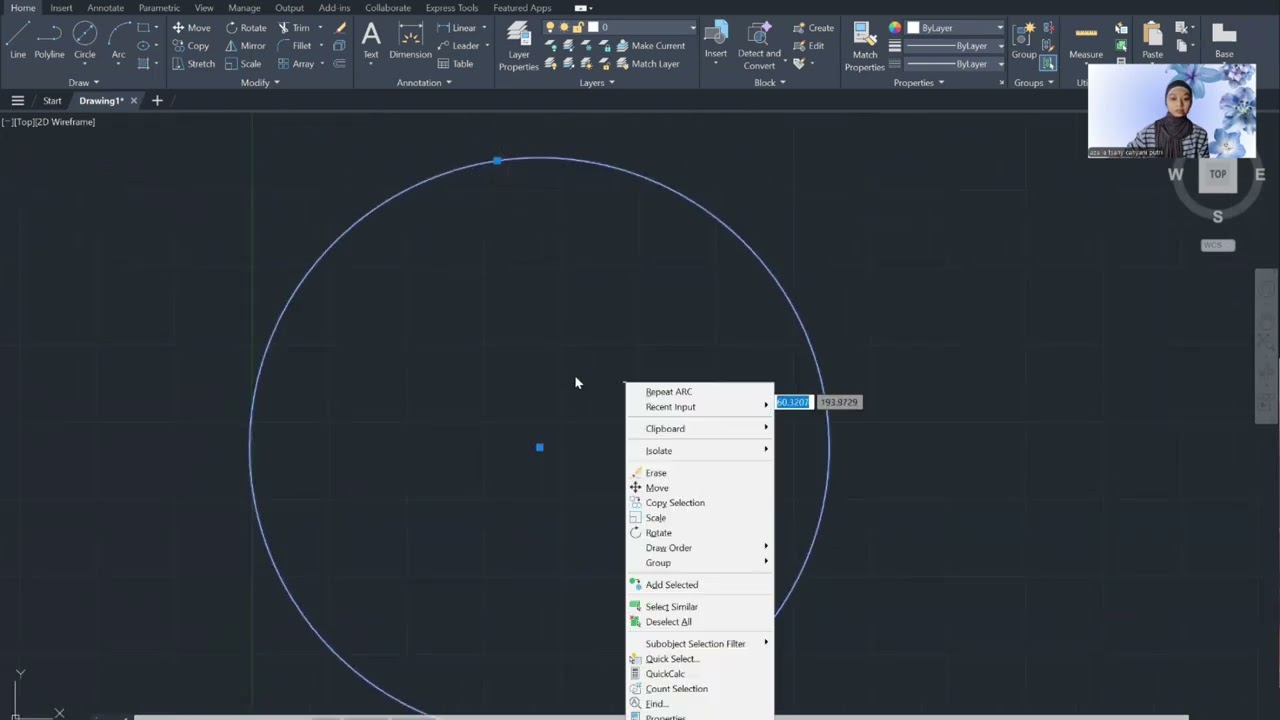The height and width of the screenshot is (720, 1280).
Task: Open the Linear dimension dropdown arrow
Action: 485,28
